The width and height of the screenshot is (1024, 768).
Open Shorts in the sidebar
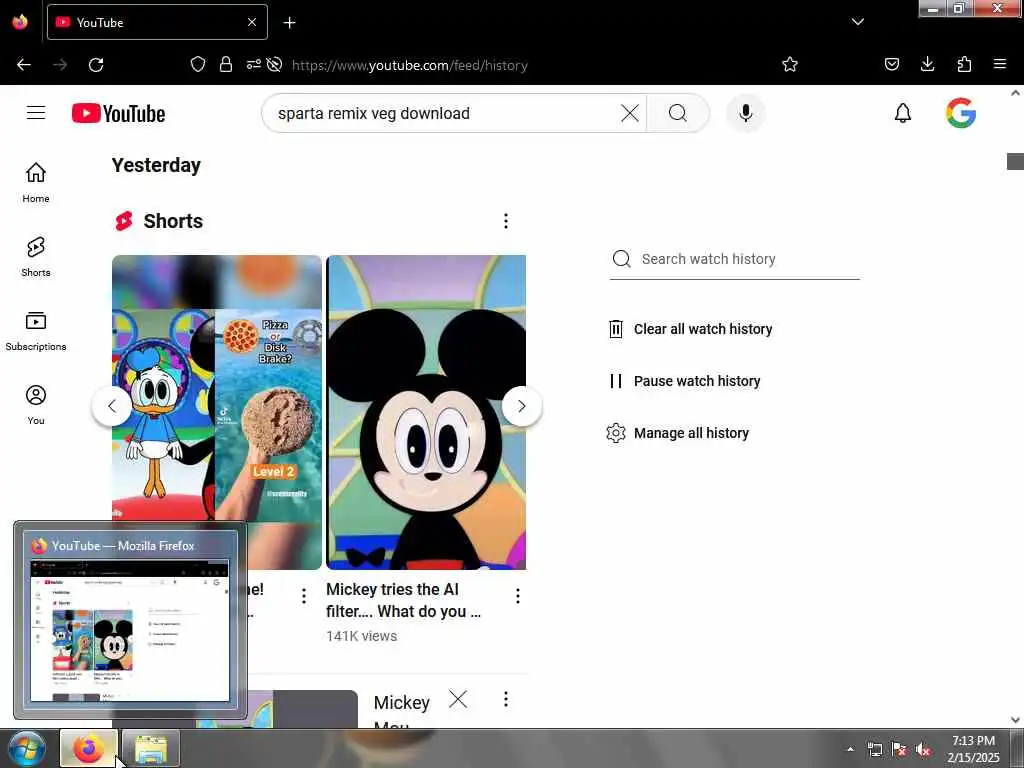[36, 257]
